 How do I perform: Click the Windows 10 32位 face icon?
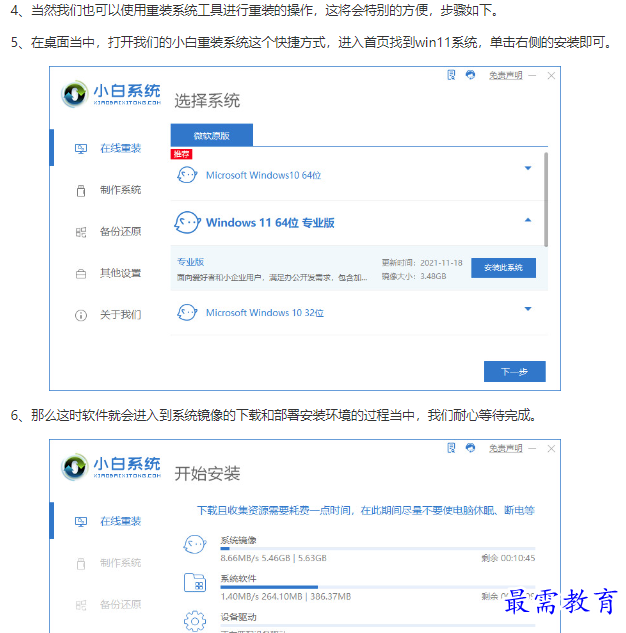[187, 312]
